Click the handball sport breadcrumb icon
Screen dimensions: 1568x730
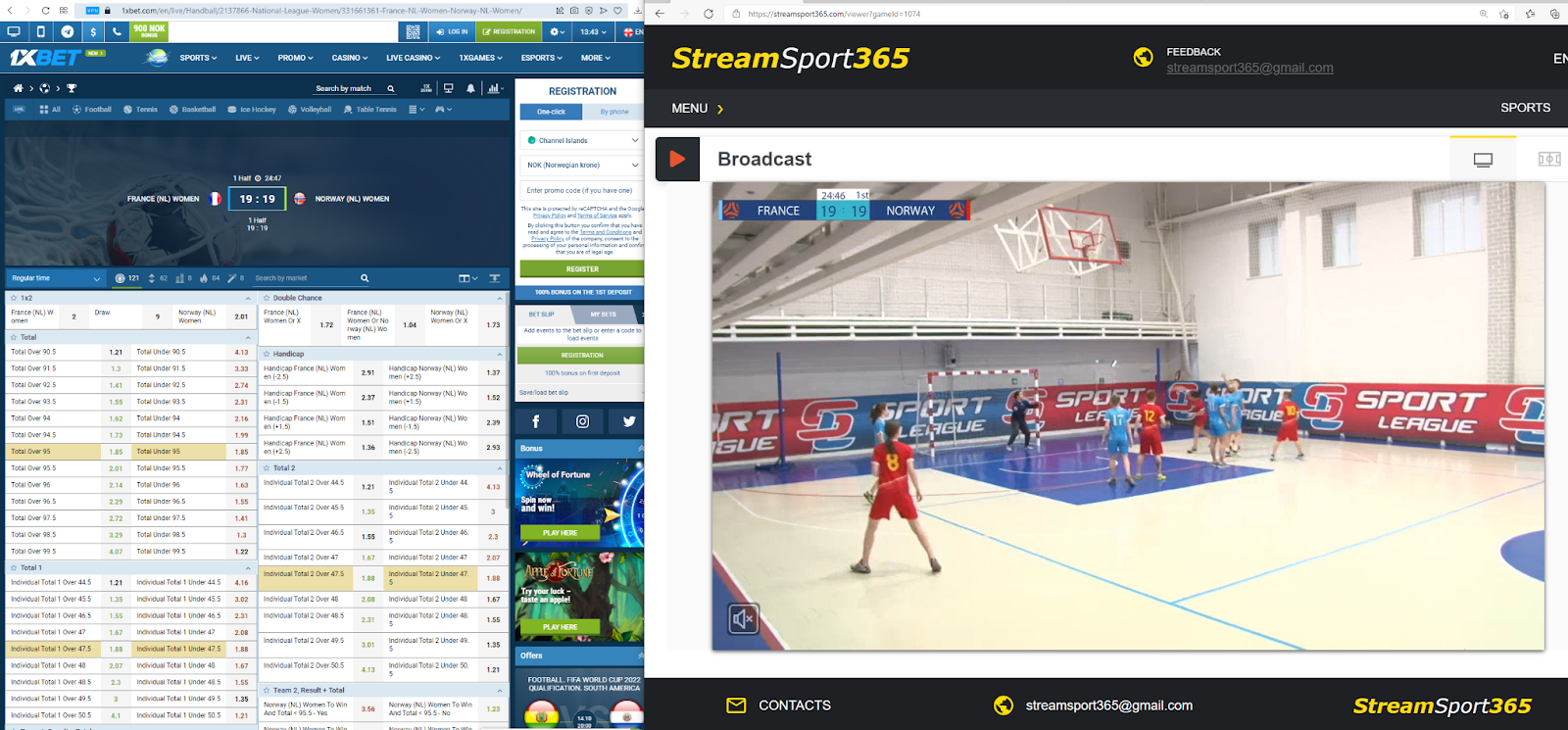point(44,88)
